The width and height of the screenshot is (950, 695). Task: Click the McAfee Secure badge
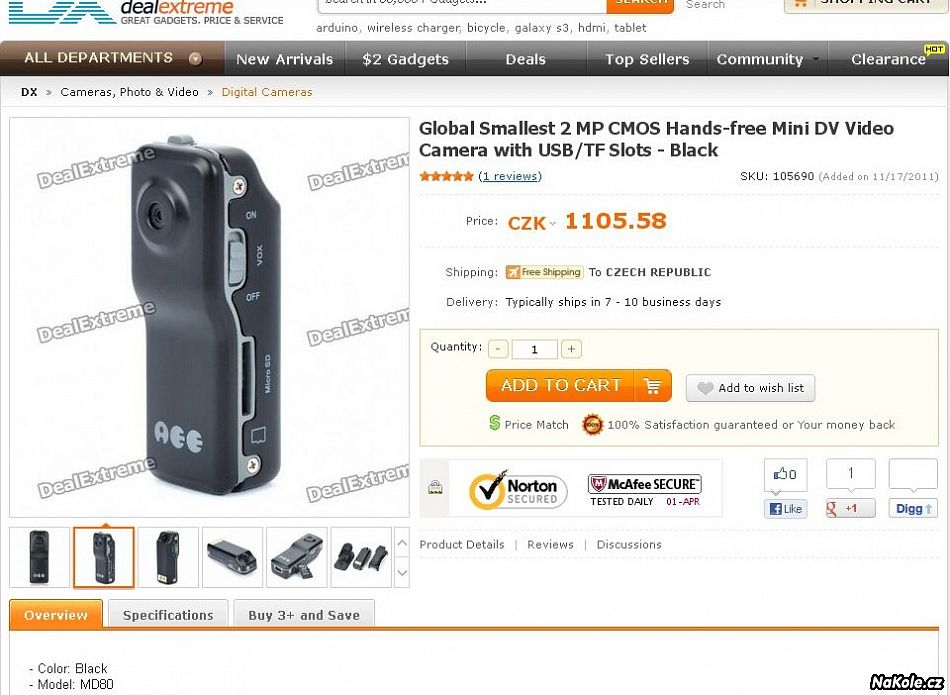[644, 490]
